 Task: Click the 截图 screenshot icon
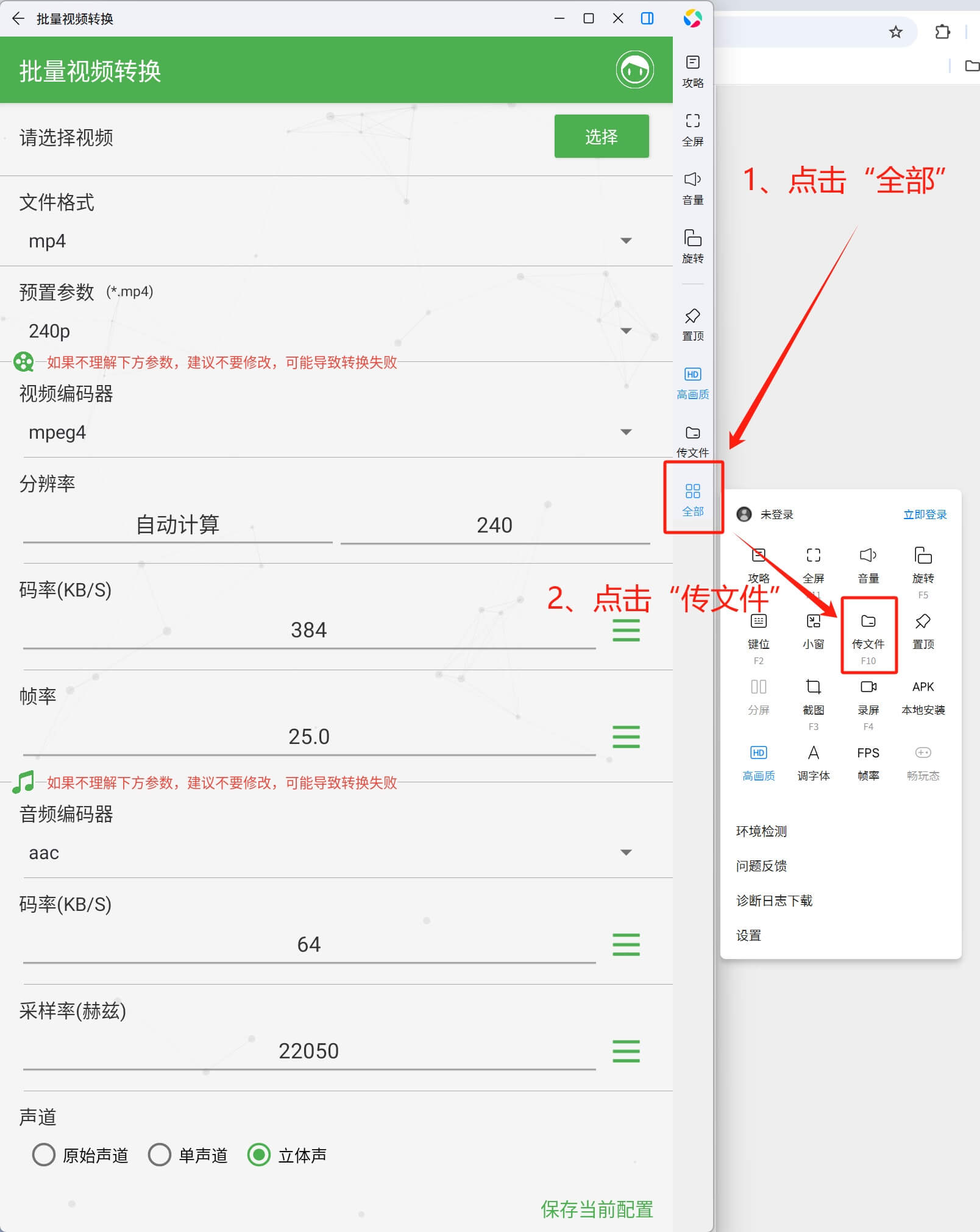(813, 696)
